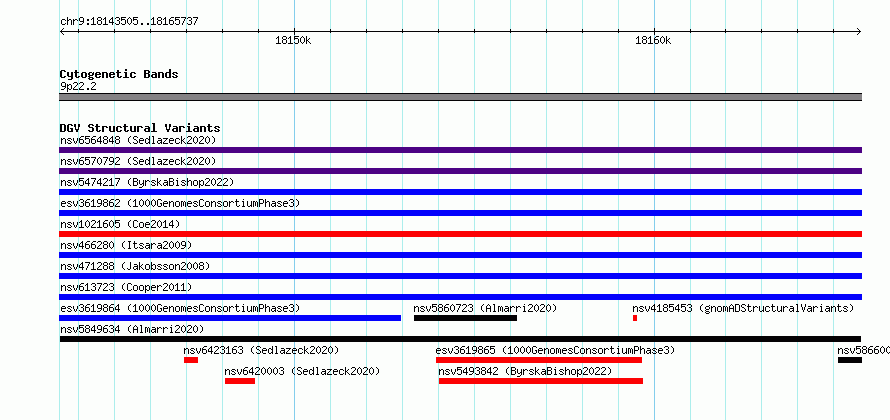Click the DGV Structural Variants track title
Screen dimensions: 890x420
coord(140,128)
